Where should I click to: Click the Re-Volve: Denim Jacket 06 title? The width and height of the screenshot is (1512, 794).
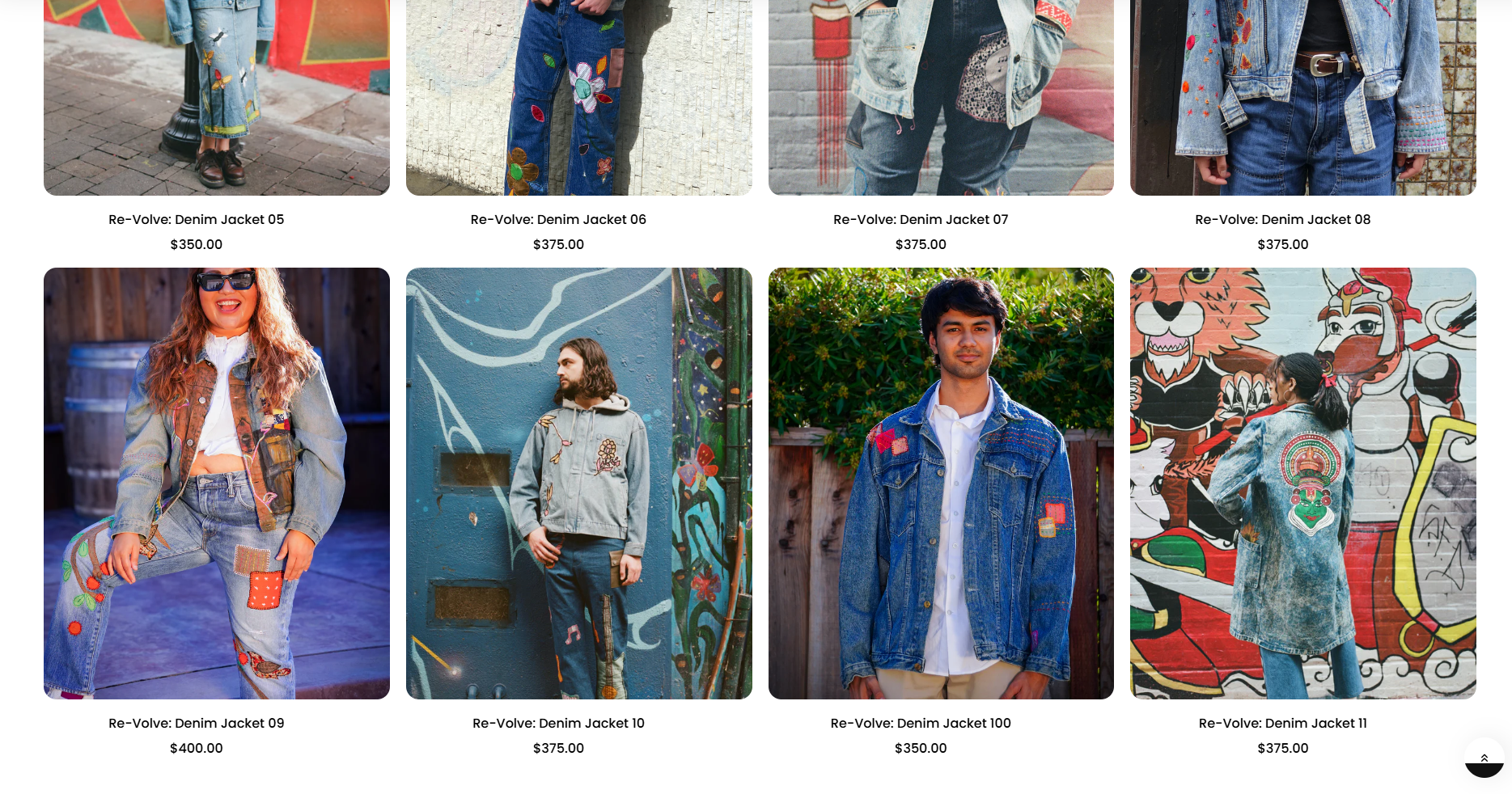click(x=558, y=219)
